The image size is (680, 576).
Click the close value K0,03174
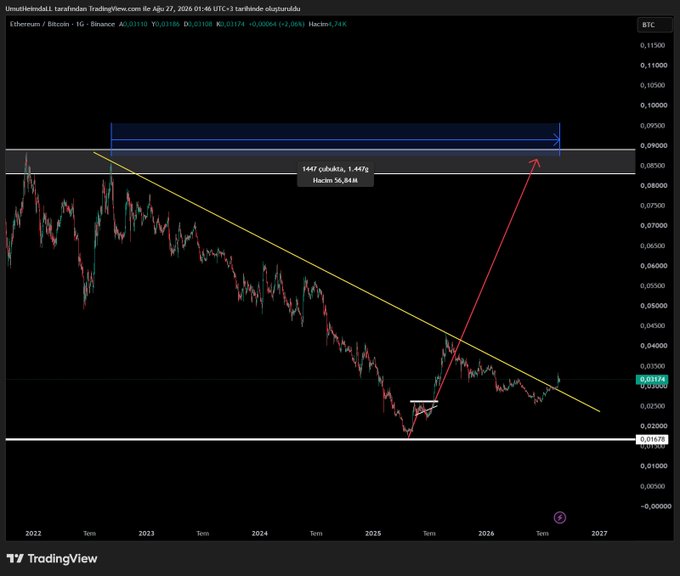[x=231, y=24]
